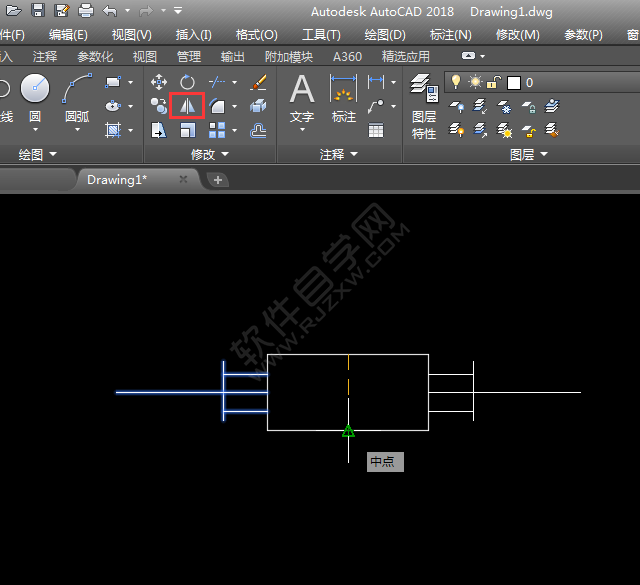Open the Fillet tool dropdown arrow

click(235, 106)
